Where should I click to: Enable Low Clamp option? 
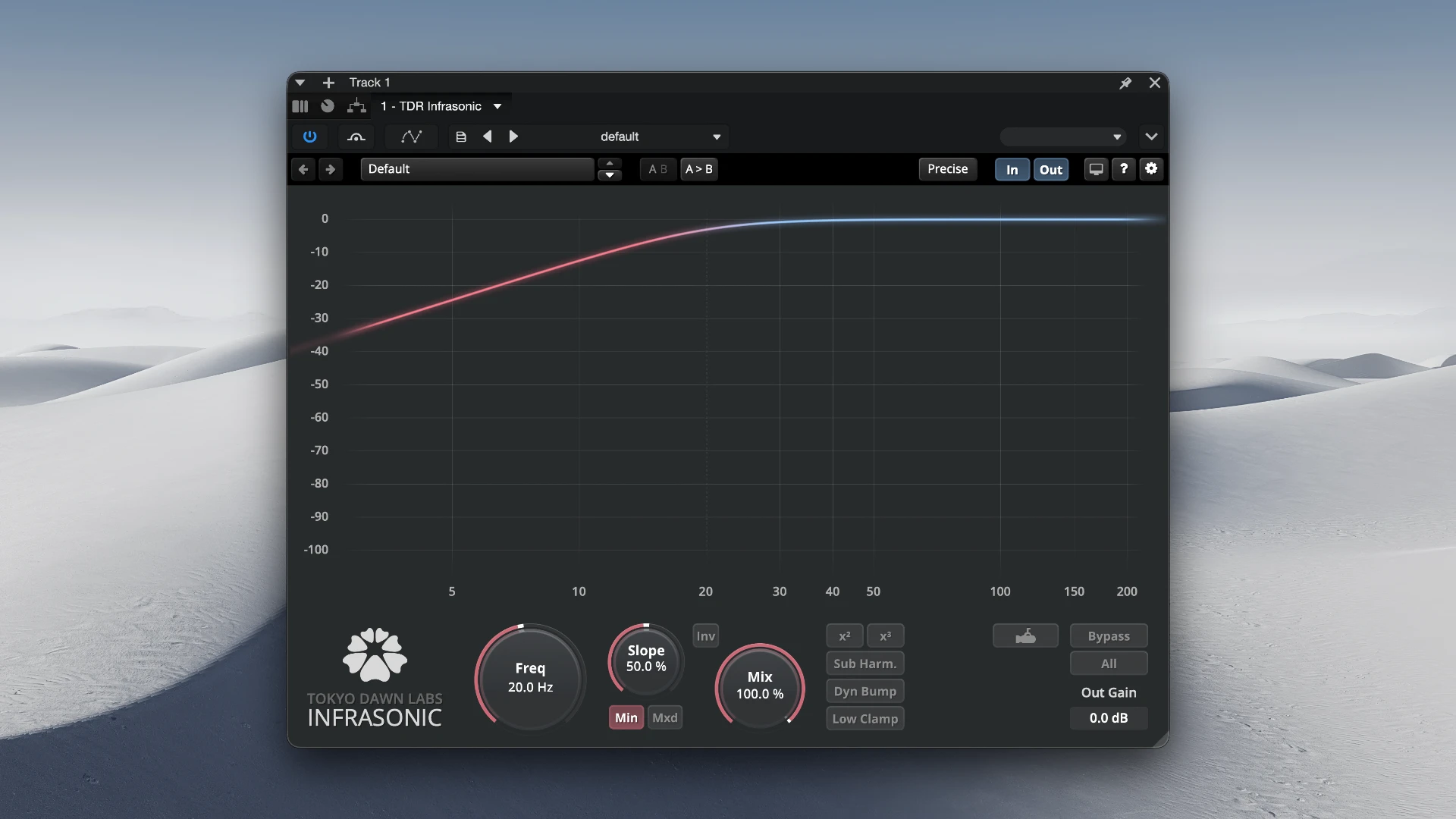(865, 719)
